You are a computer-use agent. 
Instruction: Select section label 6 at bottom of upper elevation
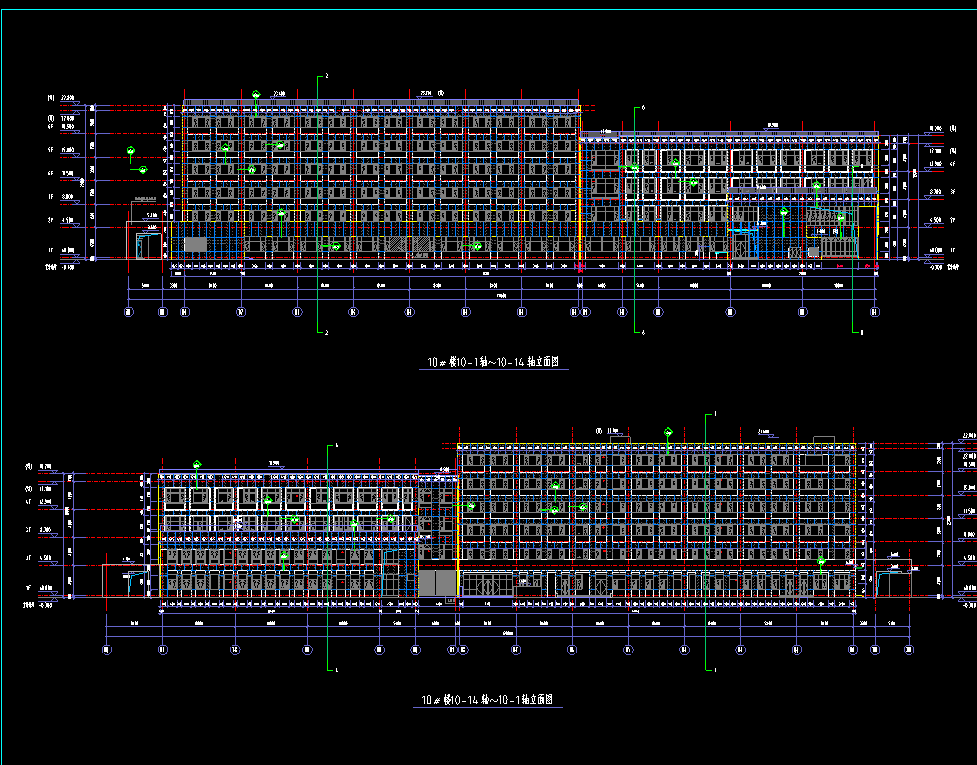pos(643,332)
